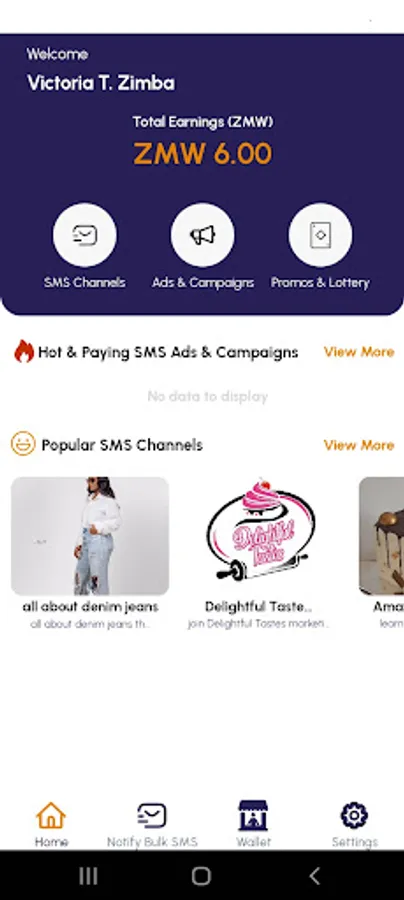Tap the smiley icon beside Popular SMS Channels
404x900 pixels.
(x=23, y=444)
